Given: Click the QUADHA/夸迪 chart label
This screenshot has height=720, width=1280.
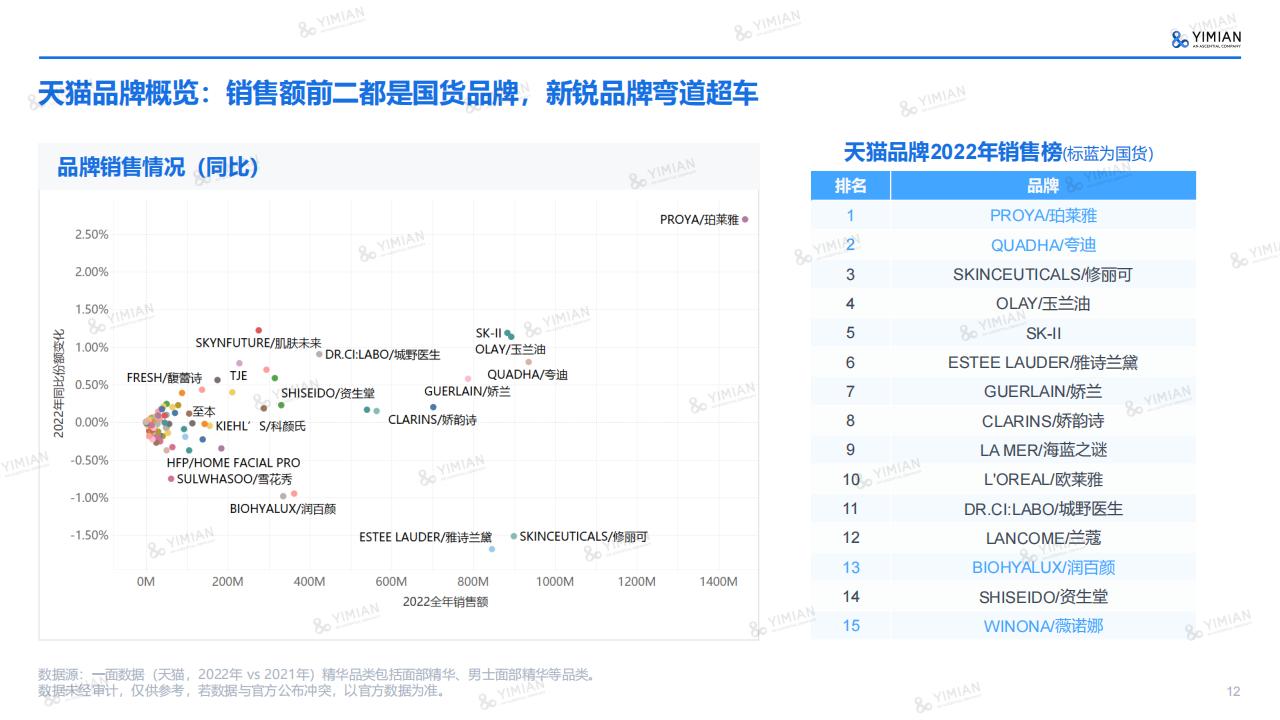Looking at the screenshot, I should [527, 374].
